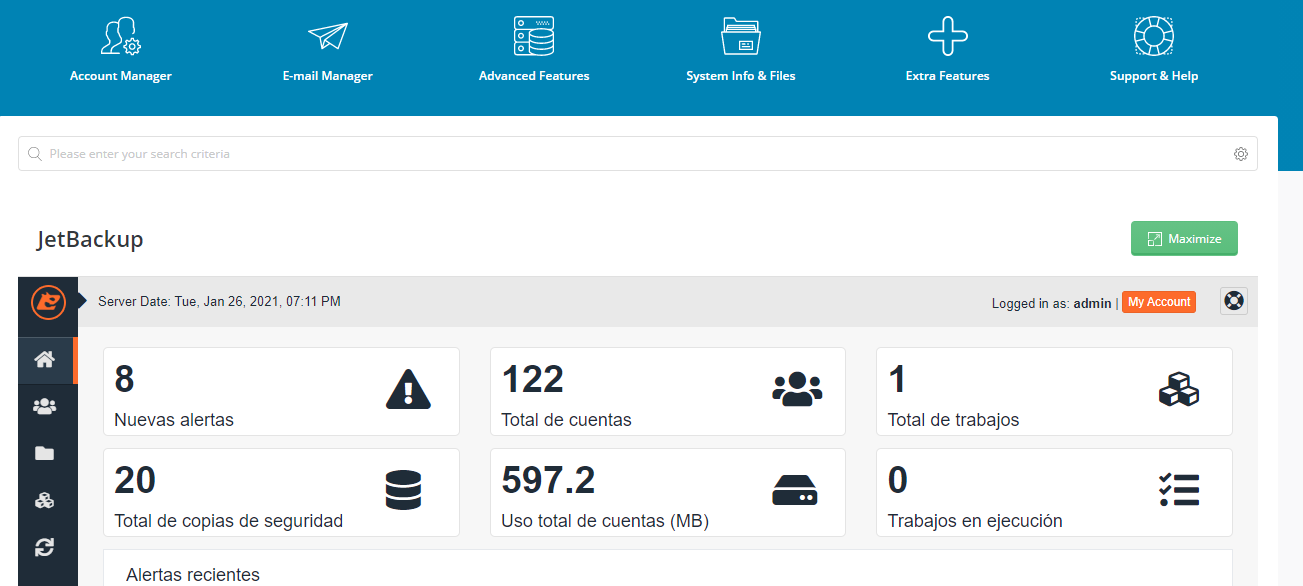1303x586 pixels.
Task: Click the database stack icon
Action: click(x=403, y=490)
